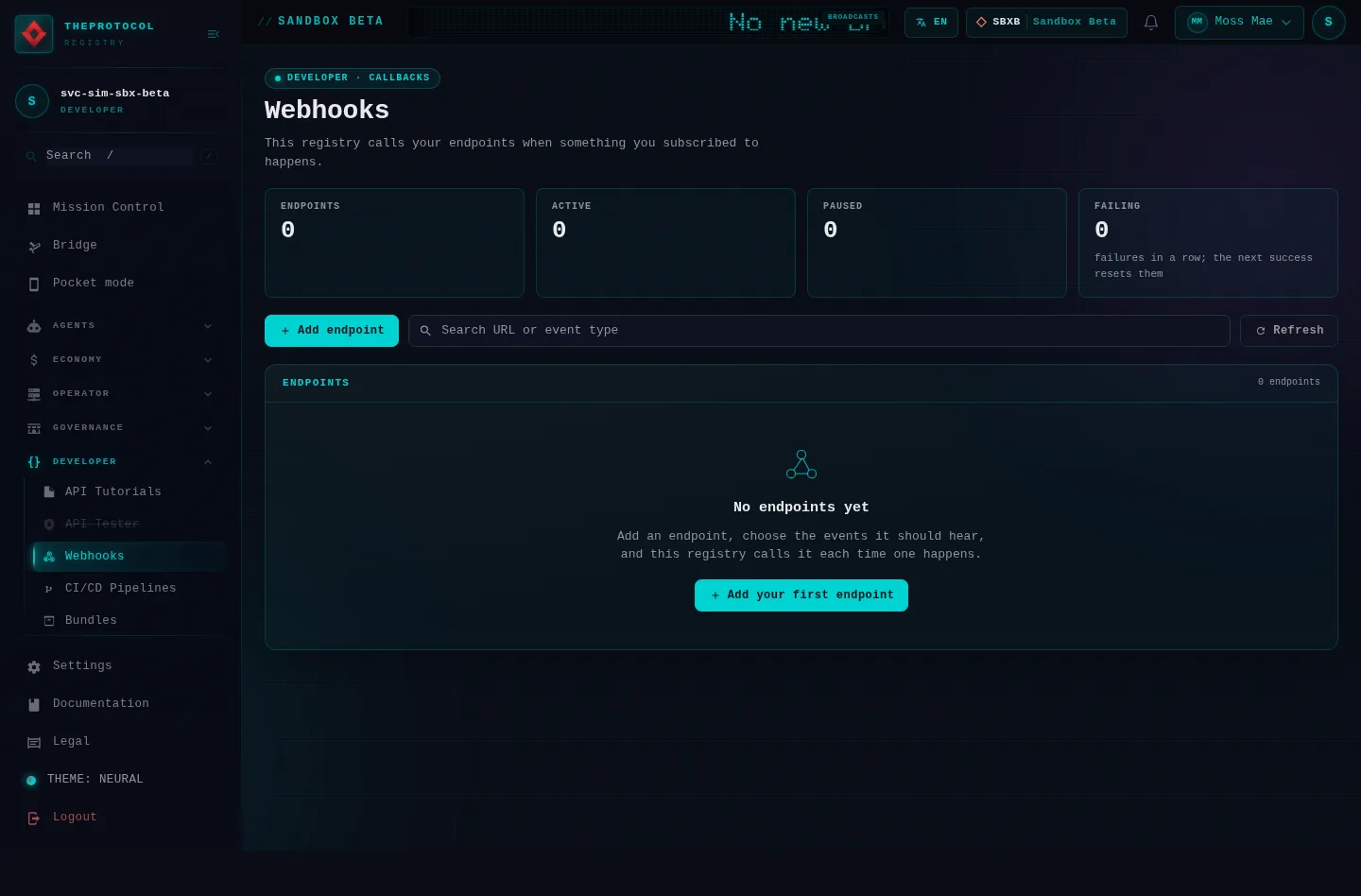Screen dimensions: 1361x896
Task: Open API Tutorials page
Action: pyautogui.click(x=129, y=491)
